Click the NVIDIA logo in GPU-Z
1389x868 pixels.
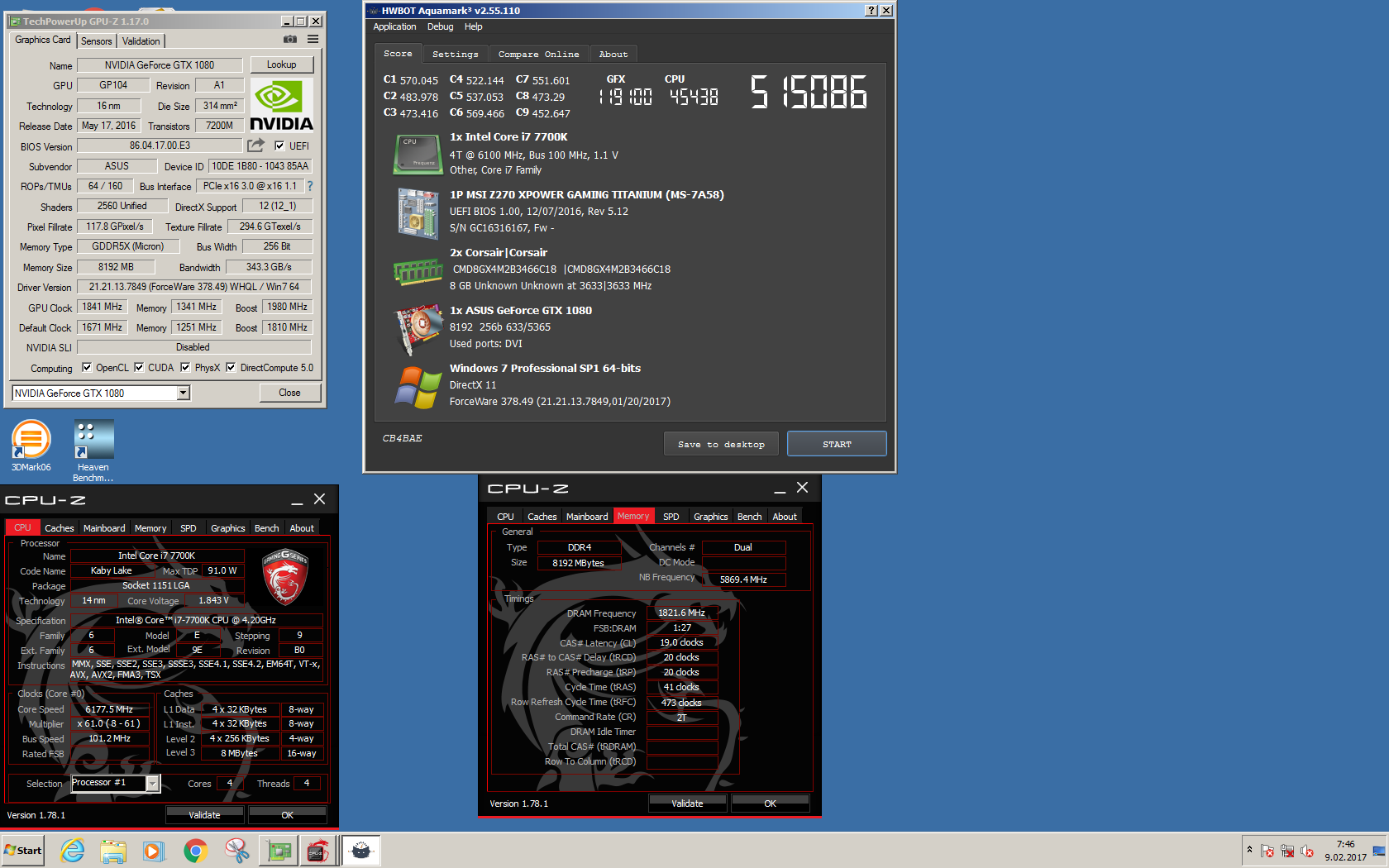[x=281, y=105]
